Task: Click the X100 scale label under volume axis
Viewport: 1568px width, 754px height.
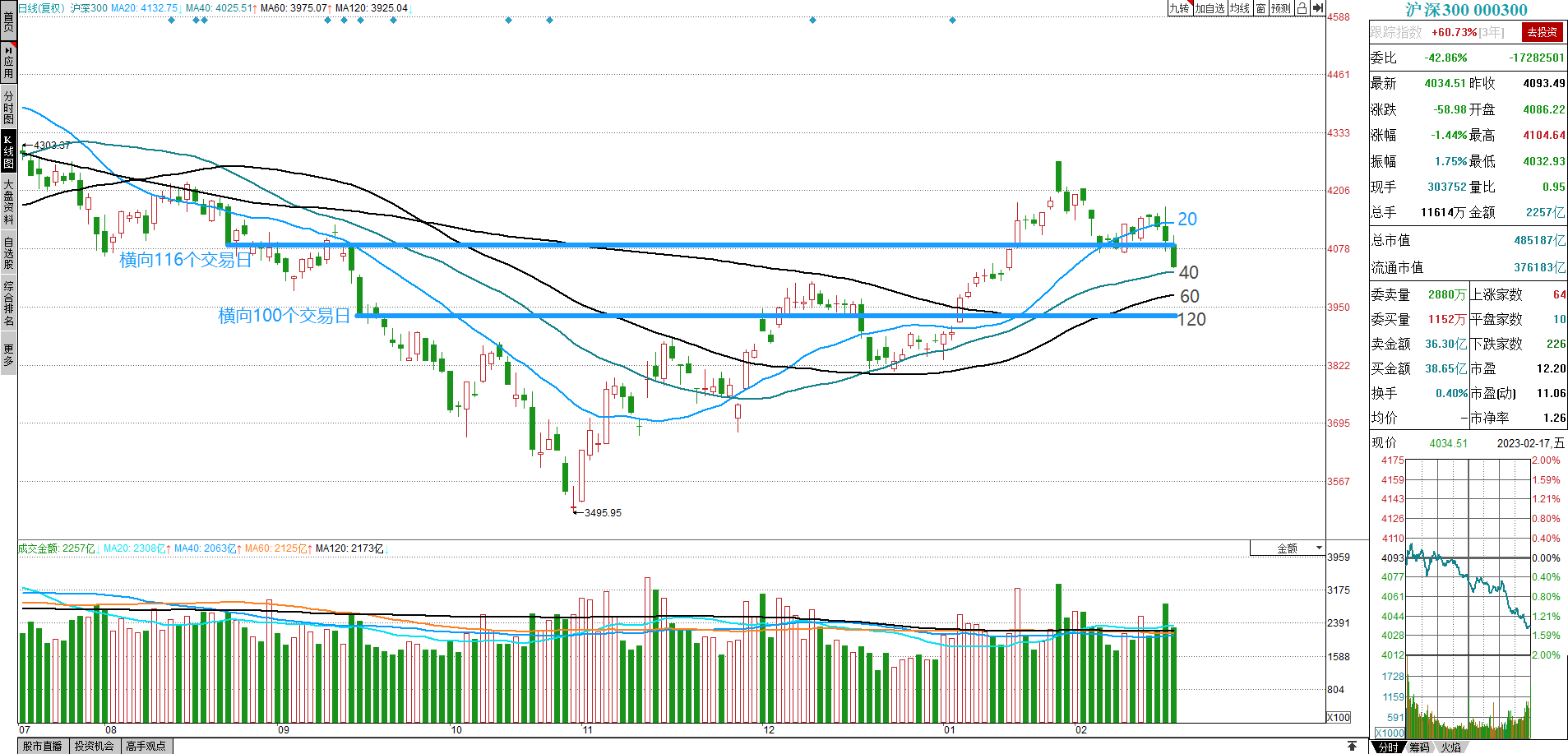Action: point(1339,717)
